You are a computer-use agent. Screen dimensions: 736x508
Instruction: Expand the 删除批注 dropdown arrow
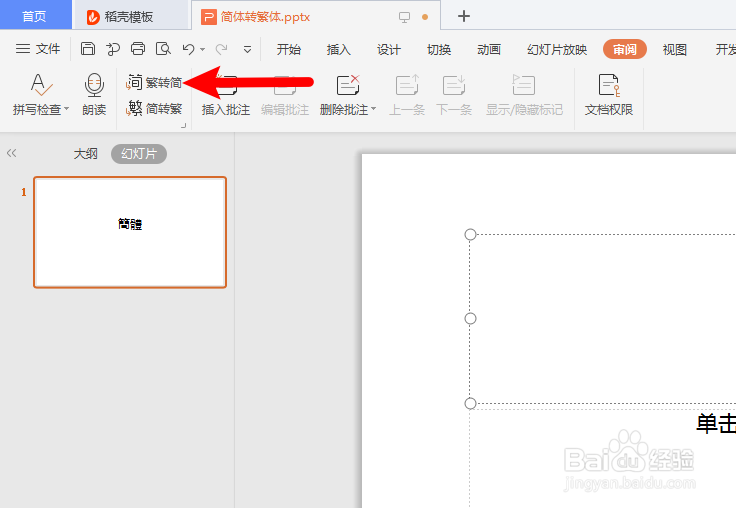coord(374,109)
